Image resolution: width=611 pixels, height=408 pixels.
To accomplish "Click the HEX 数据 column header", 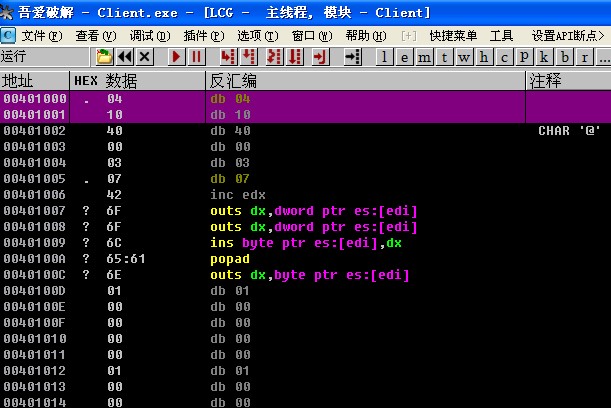I will [138, 81].
